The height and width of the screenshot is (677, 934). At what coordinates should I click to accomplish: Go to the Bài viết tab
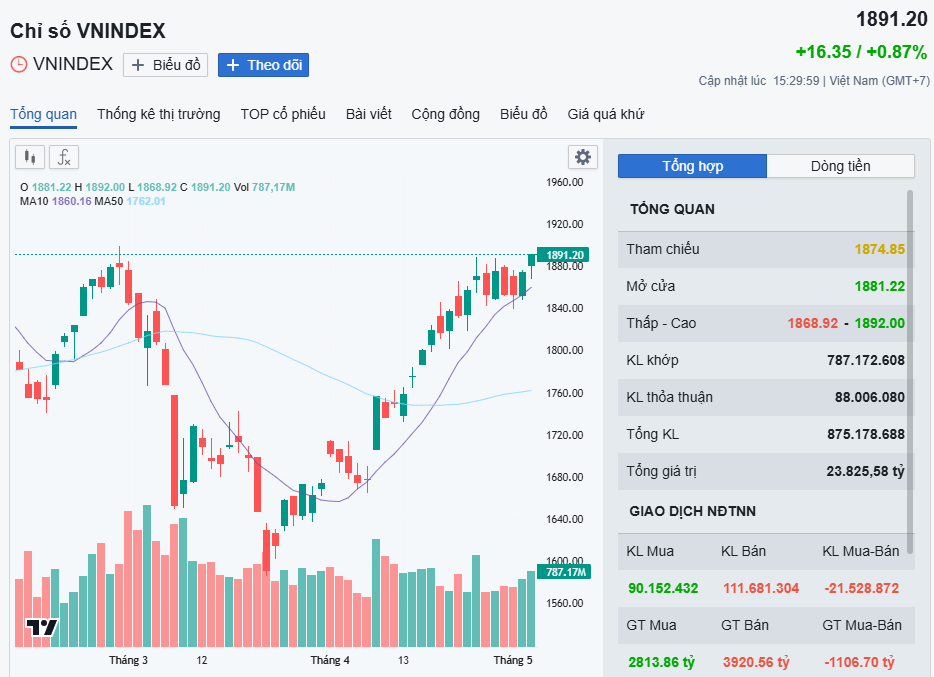[369, 114]
